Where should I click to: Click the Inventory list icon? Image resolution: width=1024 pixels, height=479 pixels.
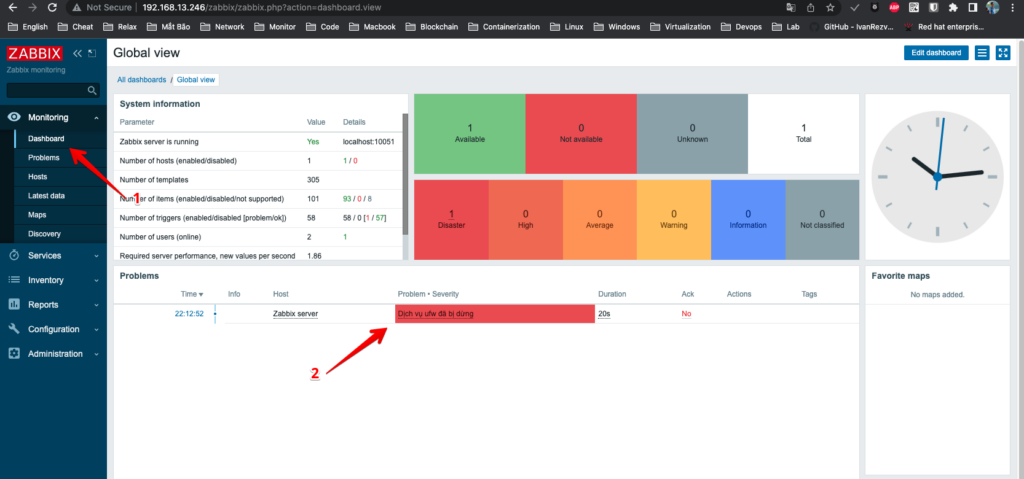click(x=14, y=280)
